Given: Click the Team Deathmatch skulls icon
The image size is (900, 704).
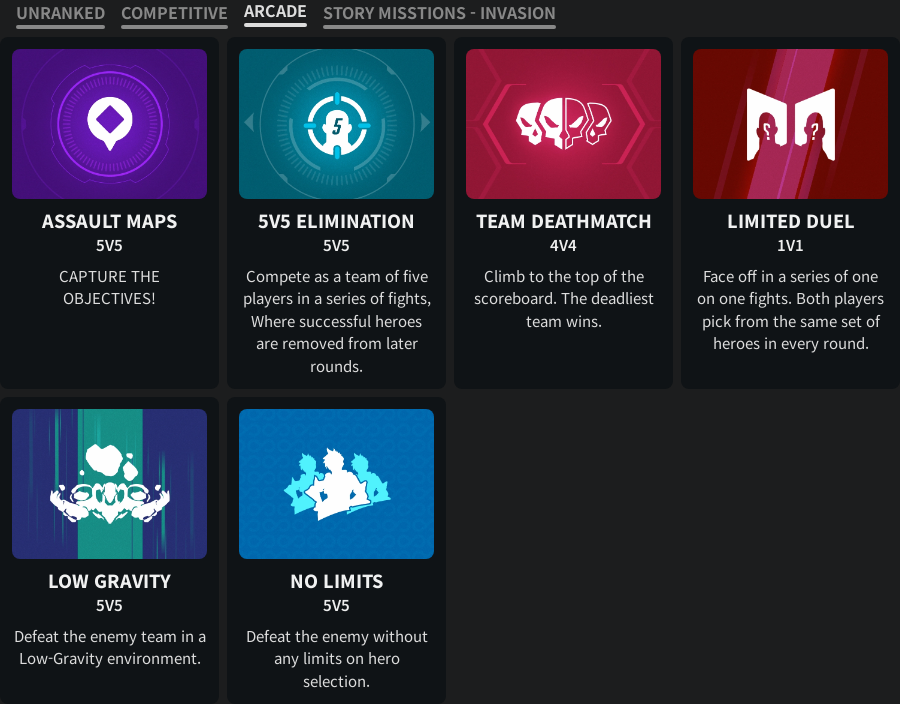Looking at the screenshot, I should [x=564, y=124].
